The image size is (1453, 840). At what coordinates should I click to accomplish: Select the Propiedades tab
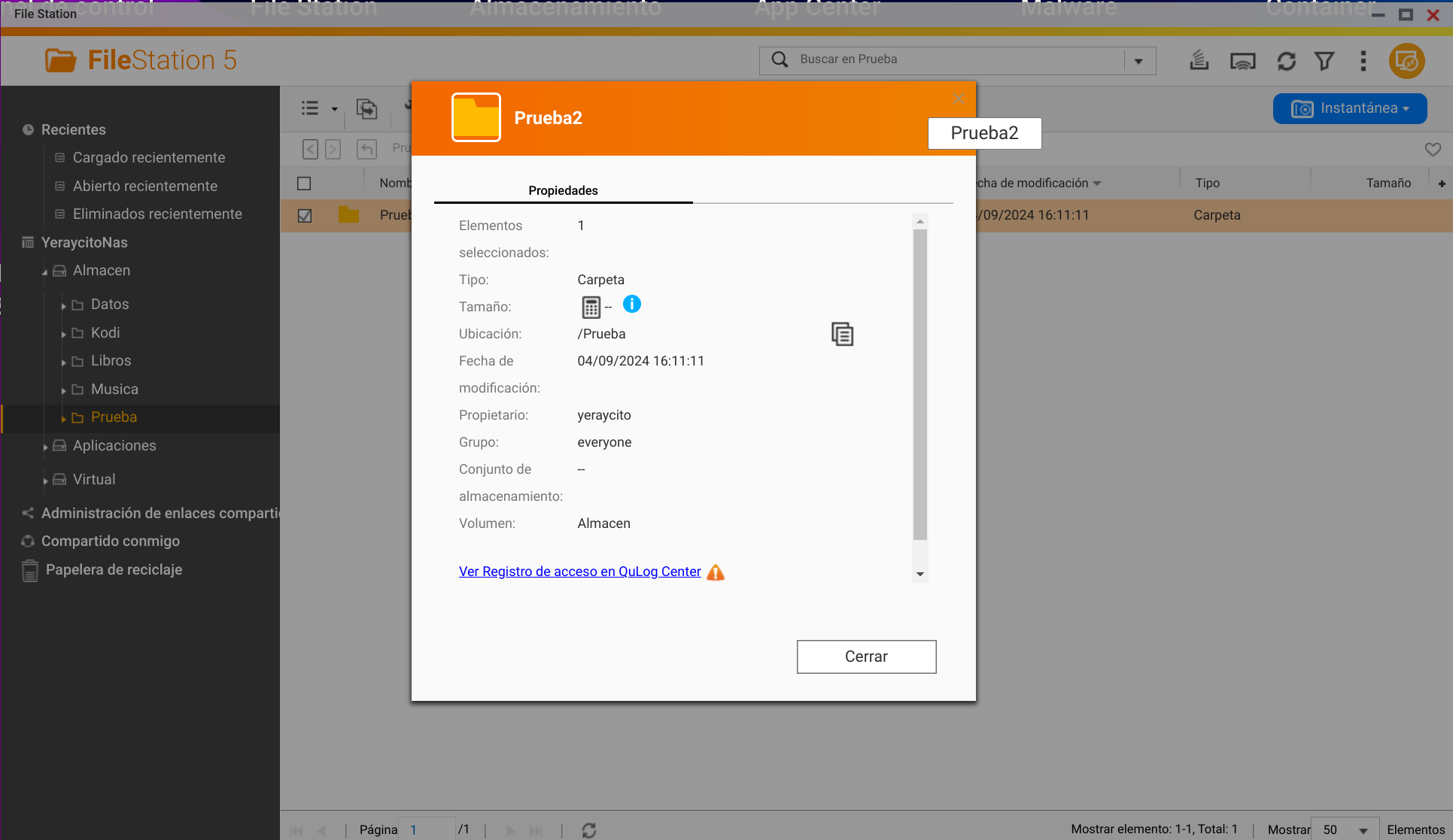tap(563, 190)
